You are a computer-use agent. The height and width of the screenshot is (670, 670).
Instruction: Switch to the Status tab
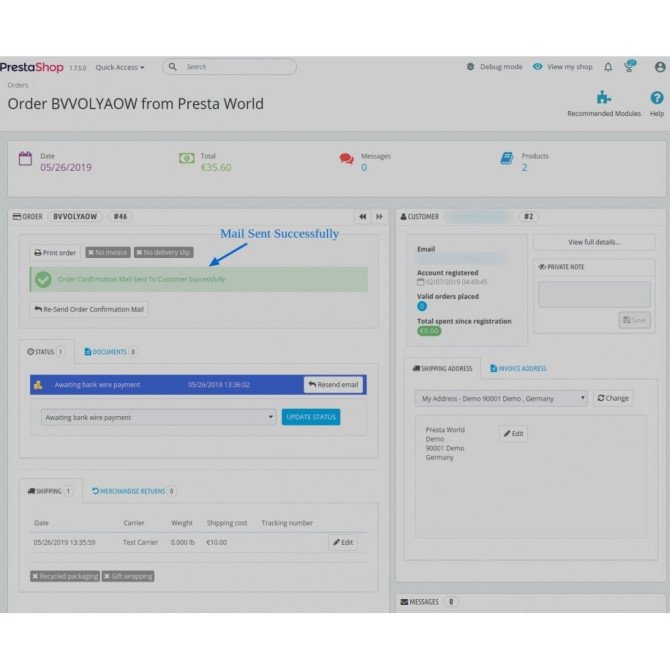click(46, 352)
